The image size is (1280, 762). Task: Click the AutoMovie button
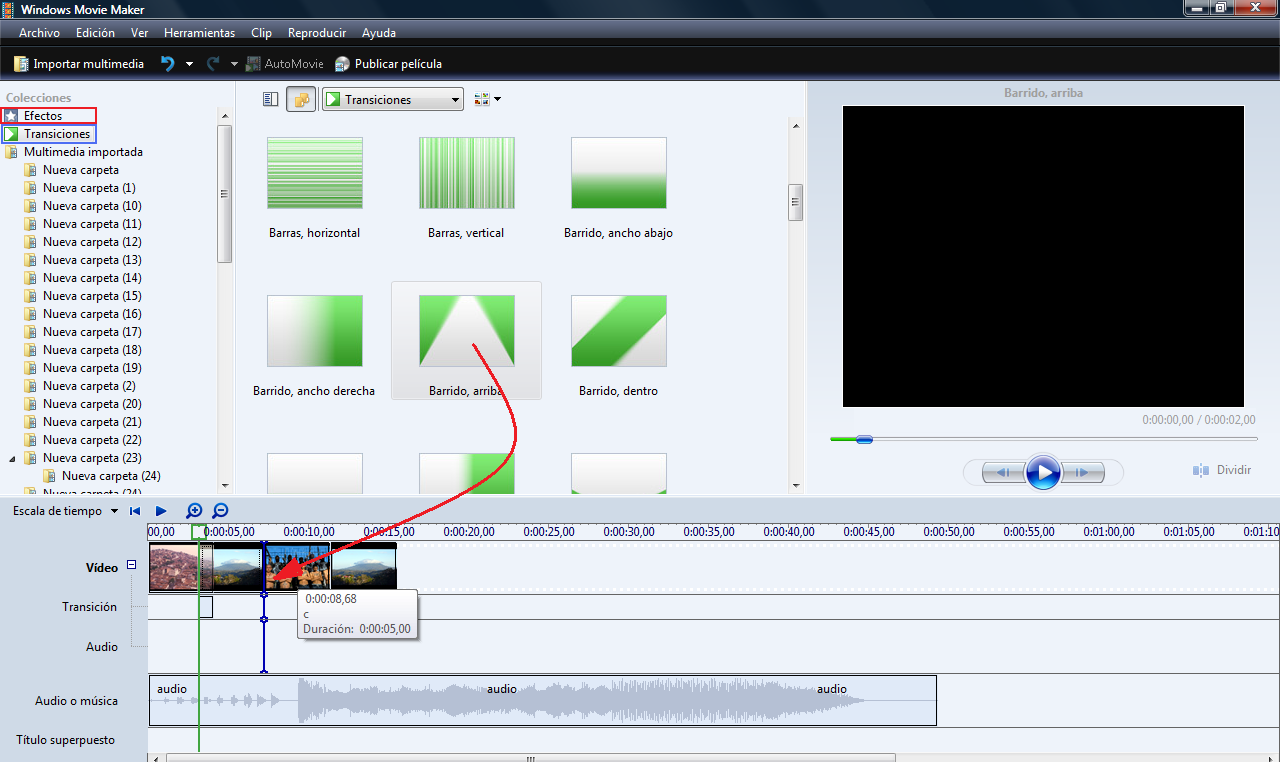click(284, 64)
